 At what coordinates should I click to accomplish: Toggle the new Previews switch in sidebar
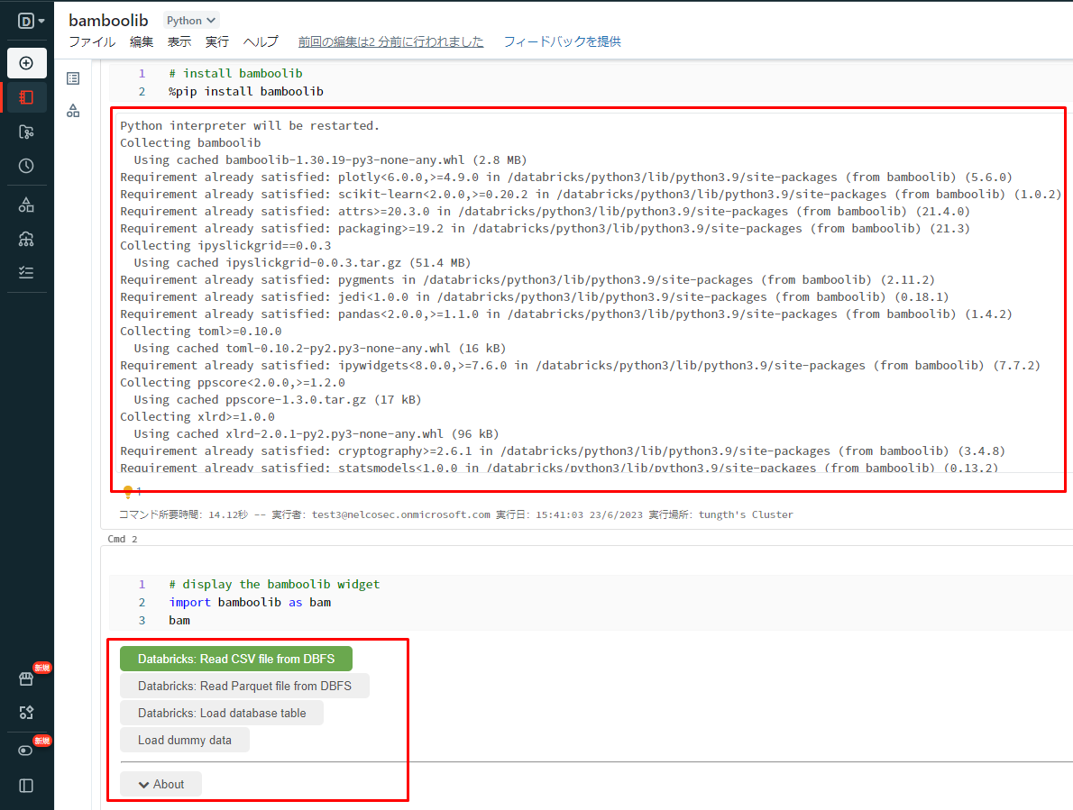27,749
